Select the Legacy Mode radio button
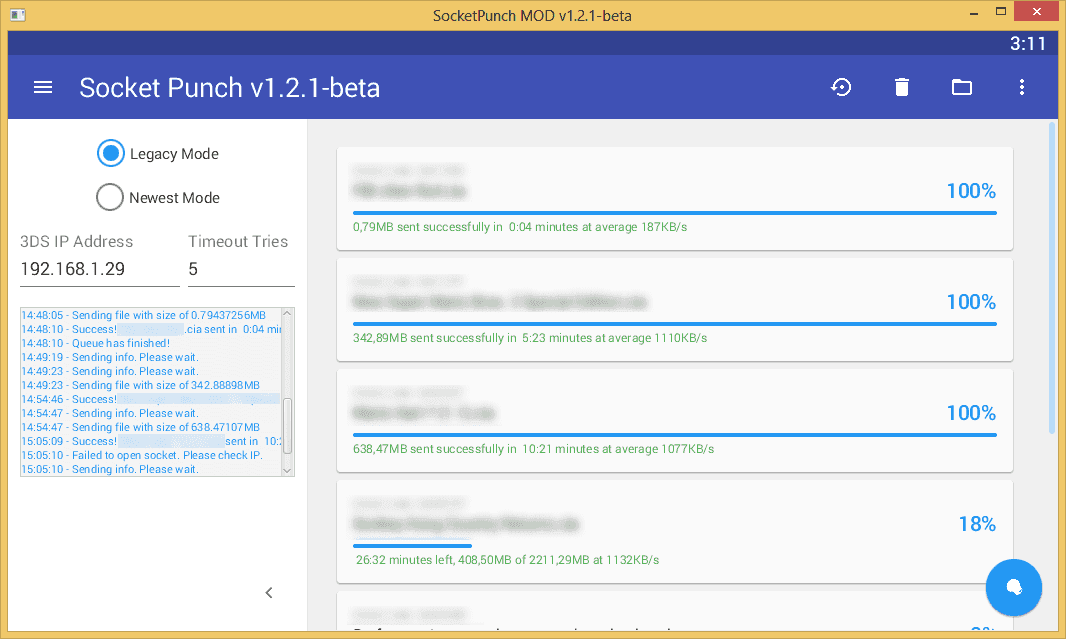The height and width of the screenshot is (639, 1066). pyautogui.click(x=110, y=154)
